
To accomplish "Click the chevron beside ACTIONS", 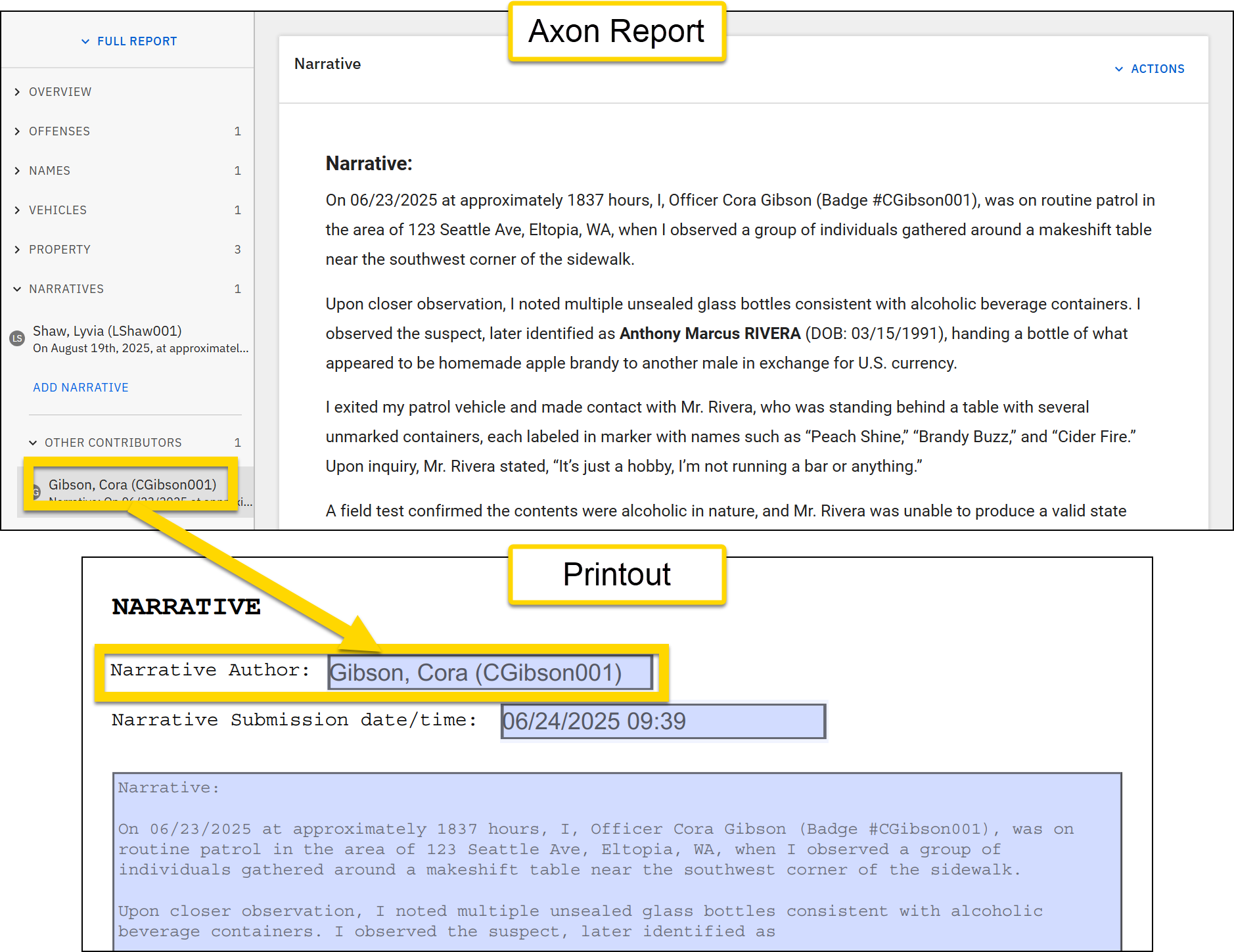I will (1120, 68).
